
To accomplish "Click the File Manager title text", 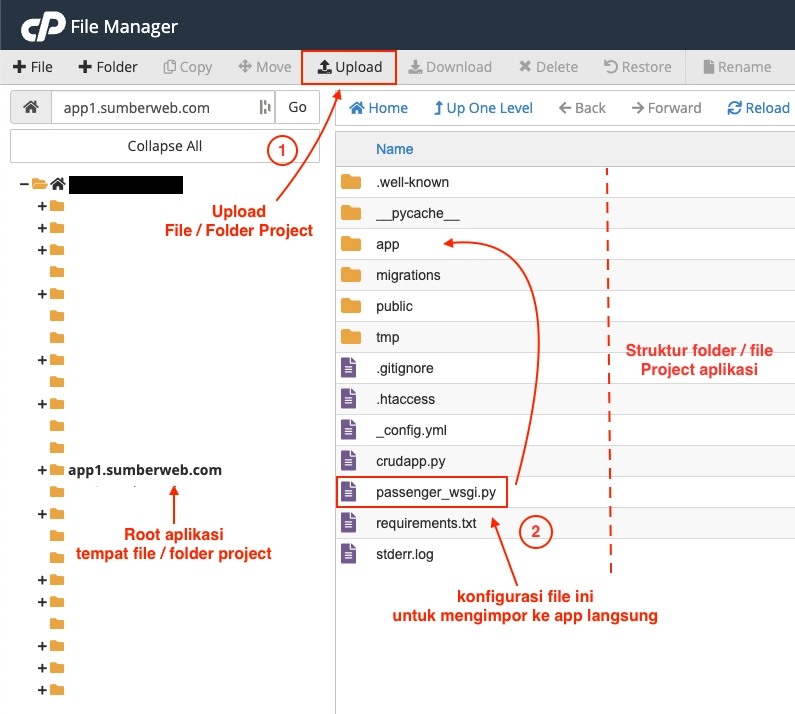I will pos(124,27).
